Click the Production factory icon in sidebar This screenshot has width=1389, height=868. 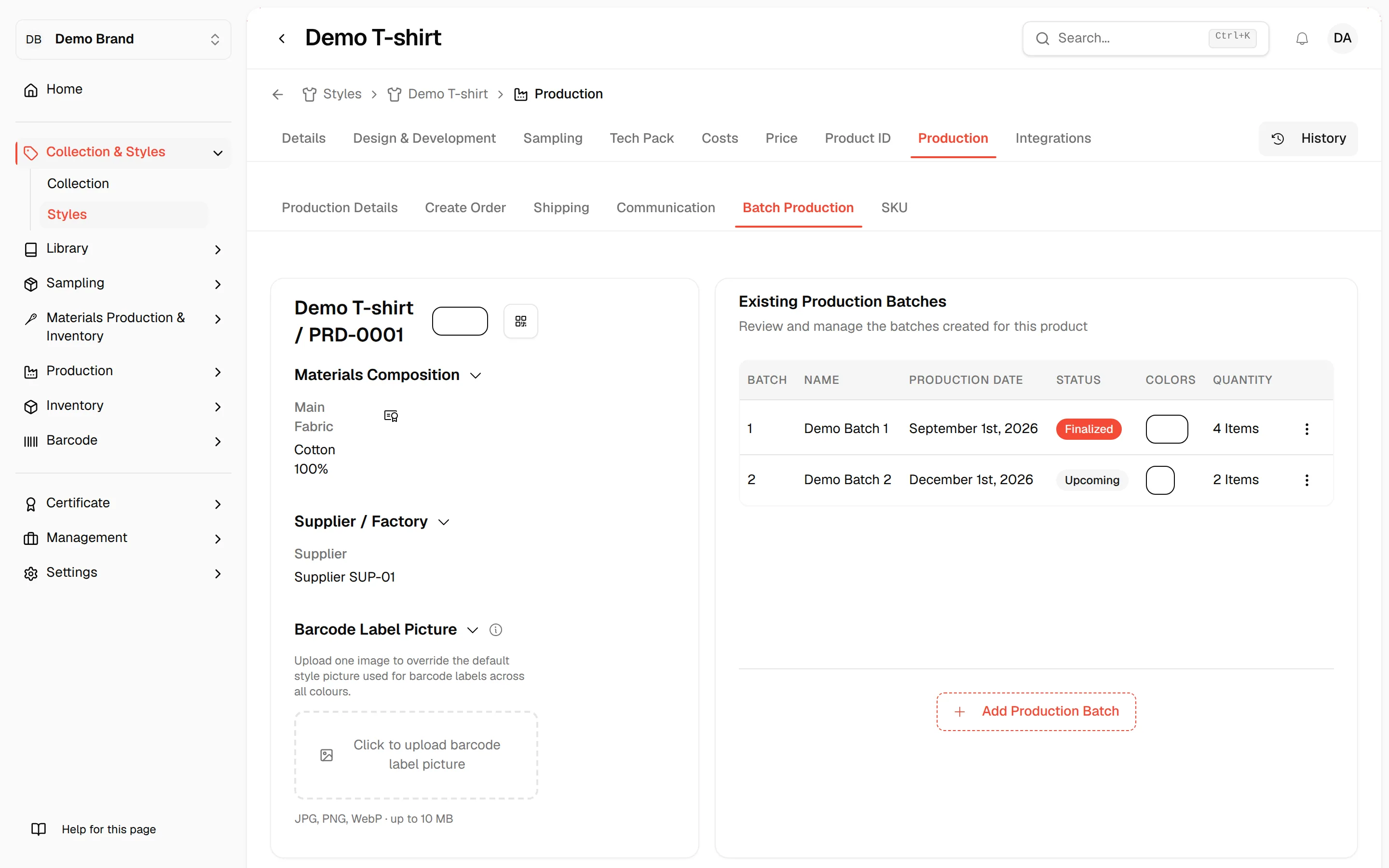pos(31,371)
